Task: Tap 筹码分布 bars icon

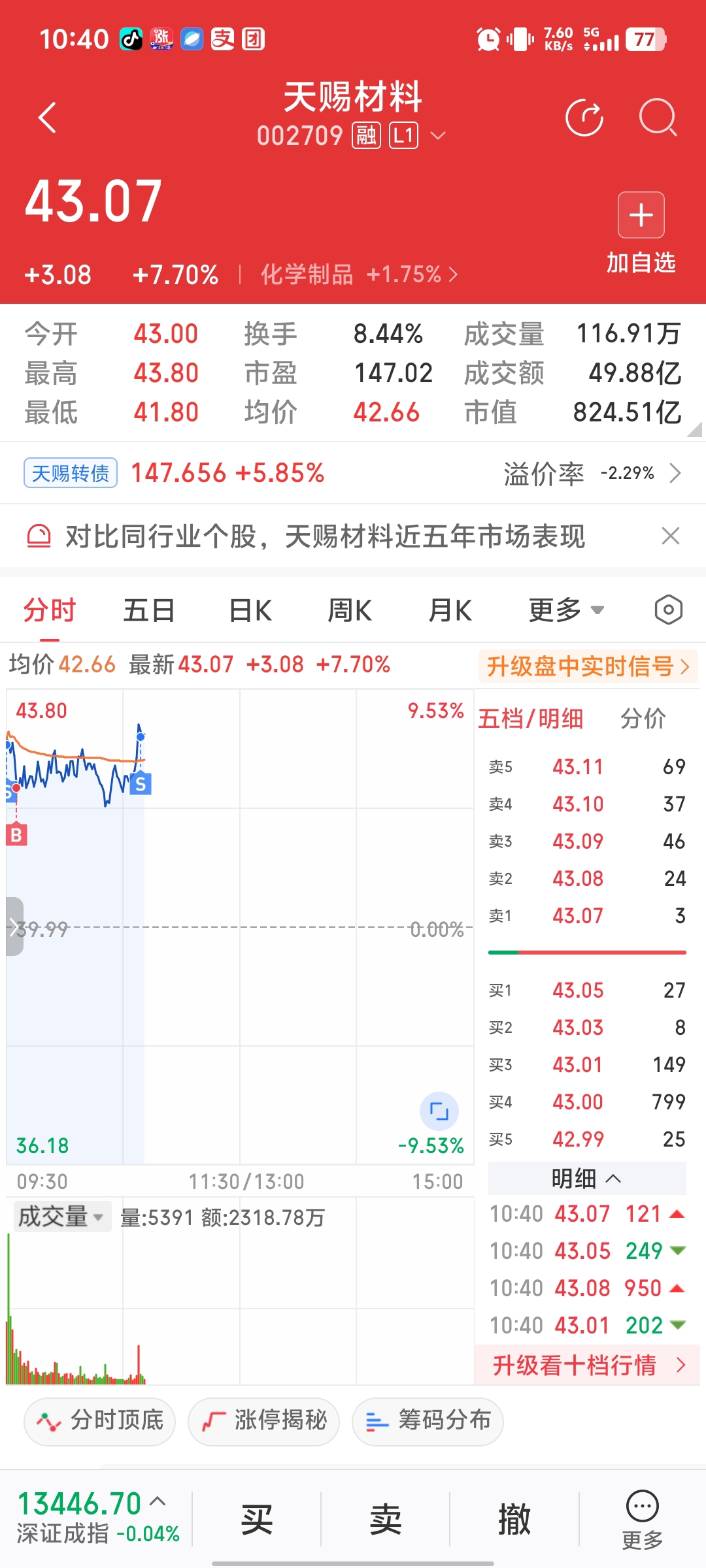Action: pyautogui.click(x=377, y=1421)
